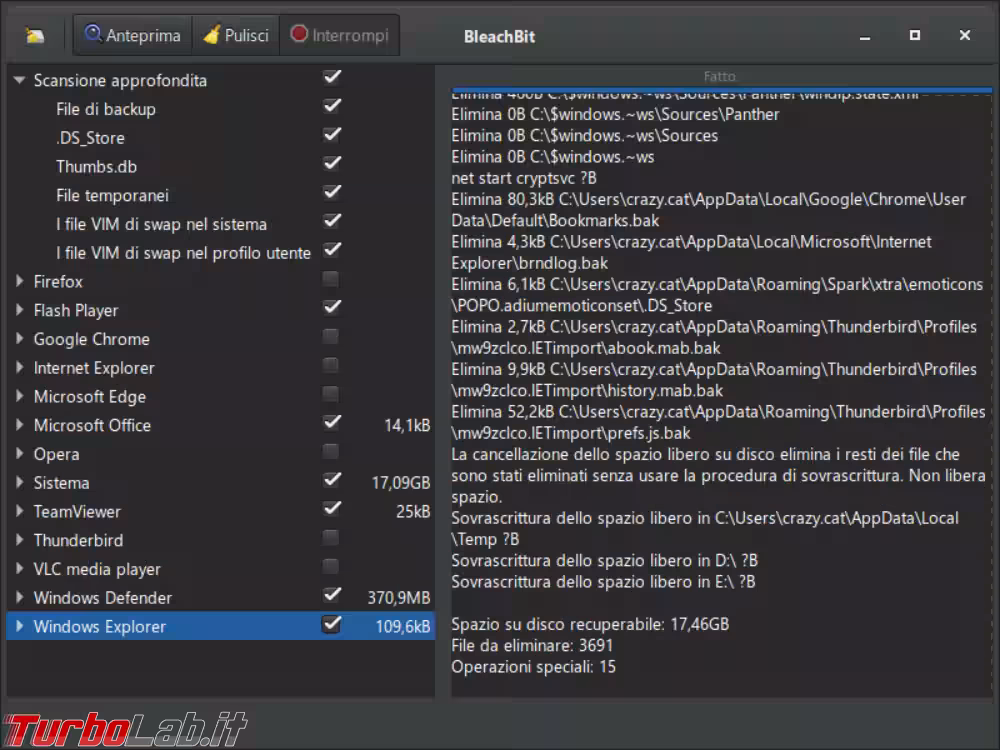Select the Windows Defender label
The image size is (1000, 750).
point(103,598)
